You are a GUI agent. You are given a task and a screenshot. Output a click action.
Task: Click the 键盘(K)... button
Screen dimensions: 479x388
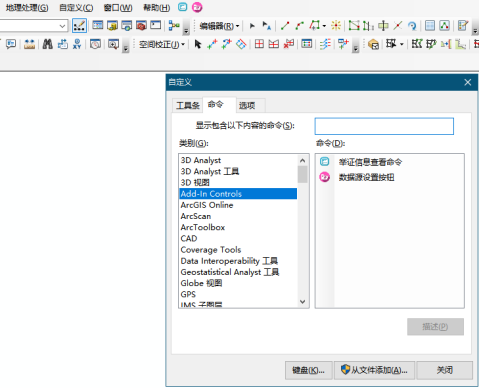(308, 370)
